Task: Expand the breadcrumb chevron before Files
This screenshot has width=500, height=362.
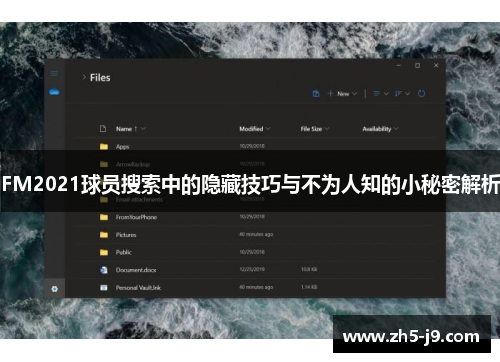Action: click(84, 77)
